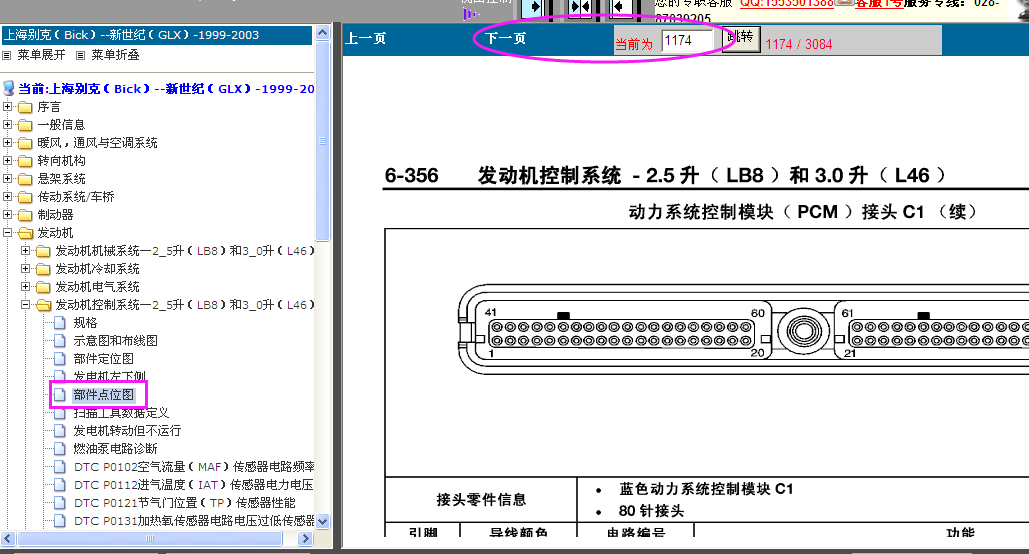Click the 制动器 folder icon
This screenshot has height=554, width=1029.
tap(26, 215)
